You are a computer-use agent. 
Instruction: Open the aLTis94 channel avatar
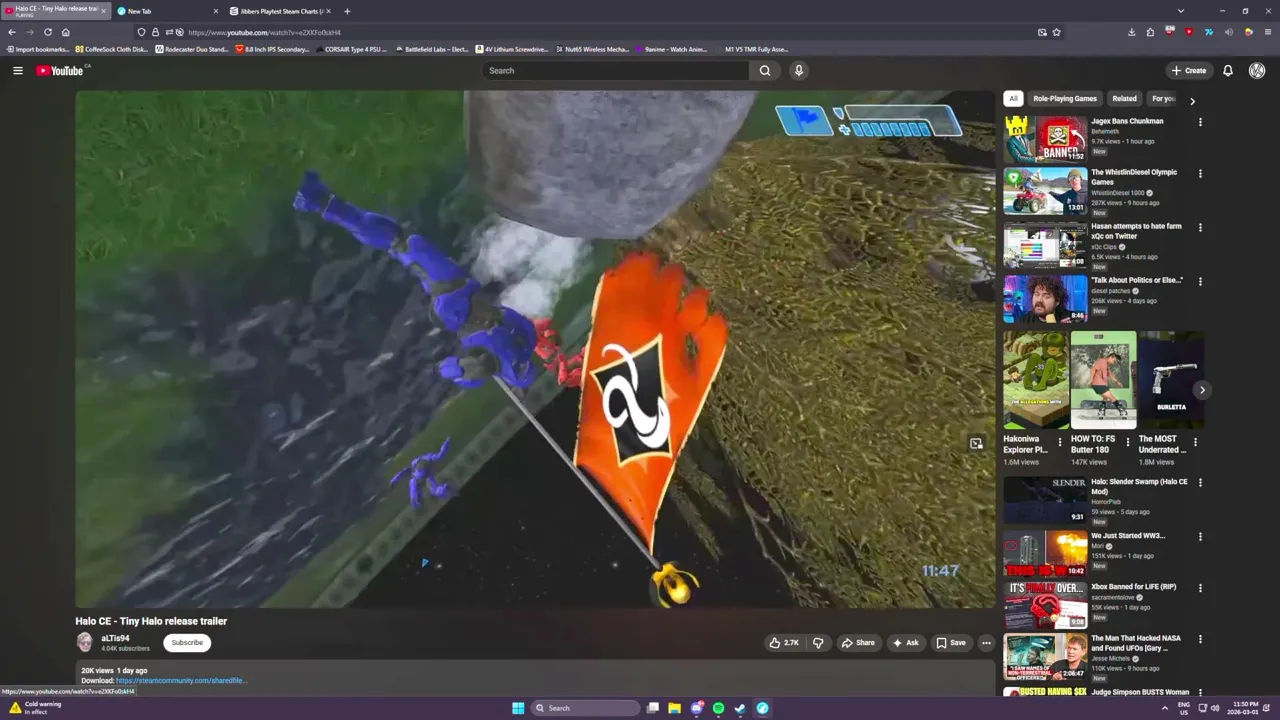[85, 642]
